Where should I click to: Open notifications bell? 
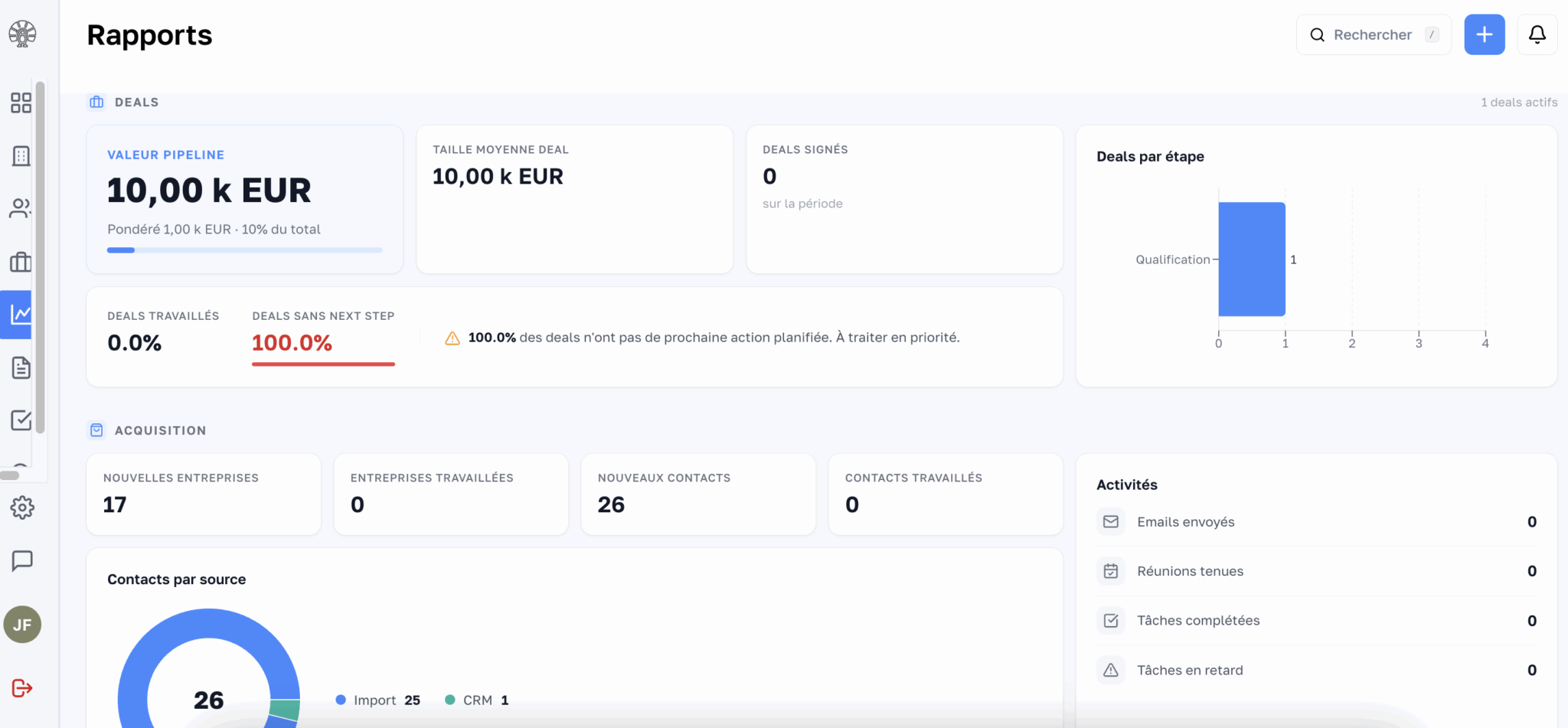[x=1537, y=34]
